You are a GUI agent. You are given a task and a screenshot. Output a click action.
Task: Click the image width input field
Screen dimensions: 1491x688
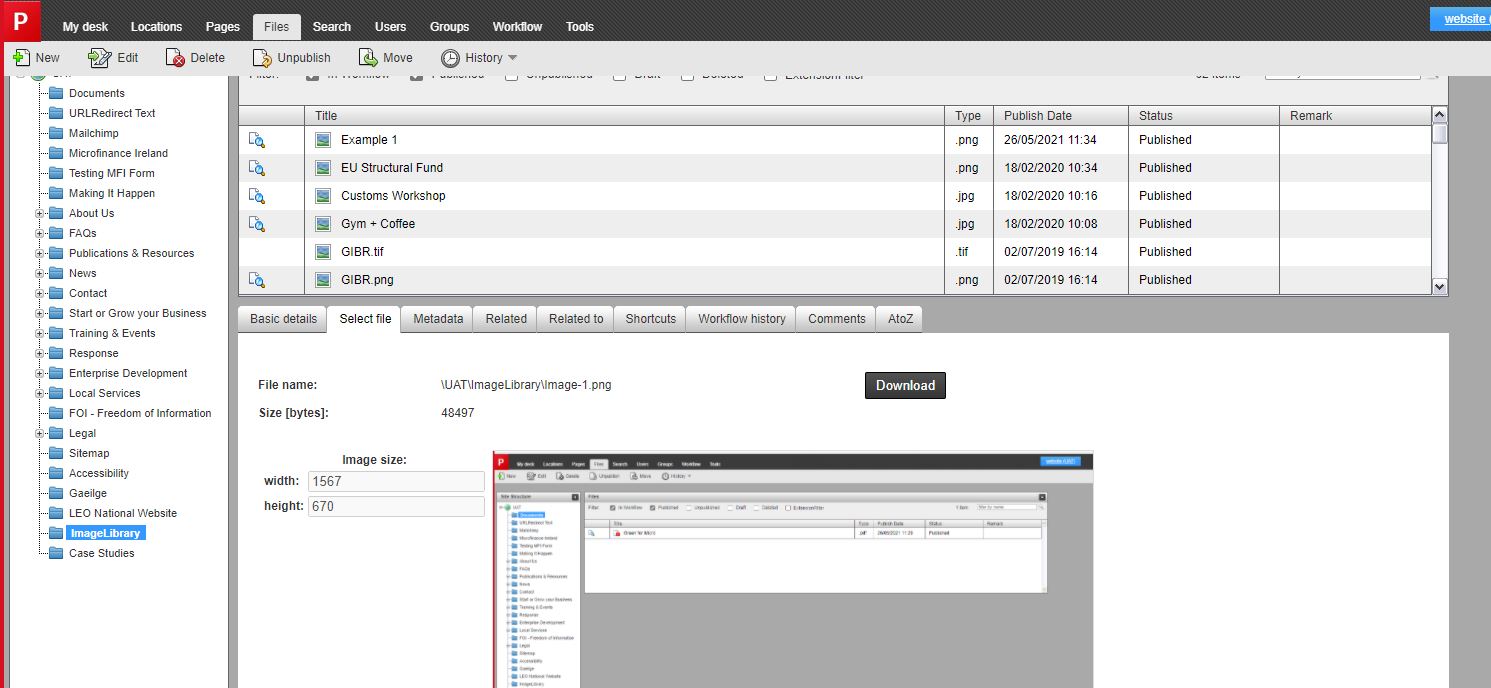pyautogui.click(x=396, y=481)
